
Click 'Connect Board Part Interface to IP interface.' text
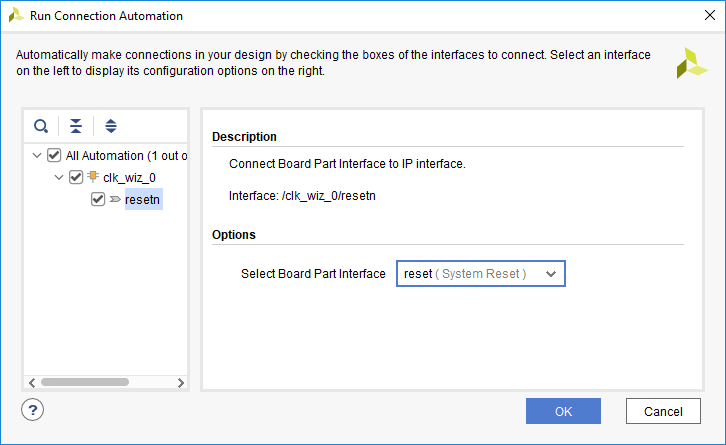click(347, 164)
